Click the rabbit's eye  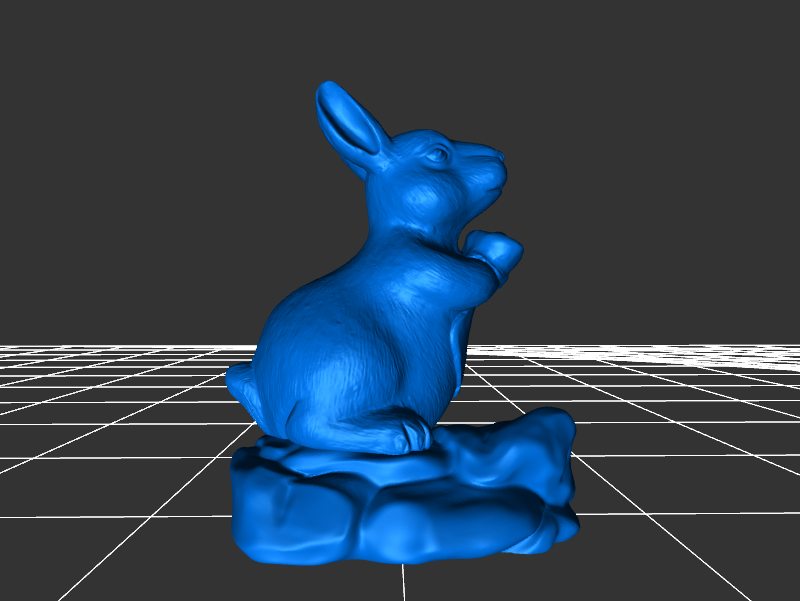point(437,155)
